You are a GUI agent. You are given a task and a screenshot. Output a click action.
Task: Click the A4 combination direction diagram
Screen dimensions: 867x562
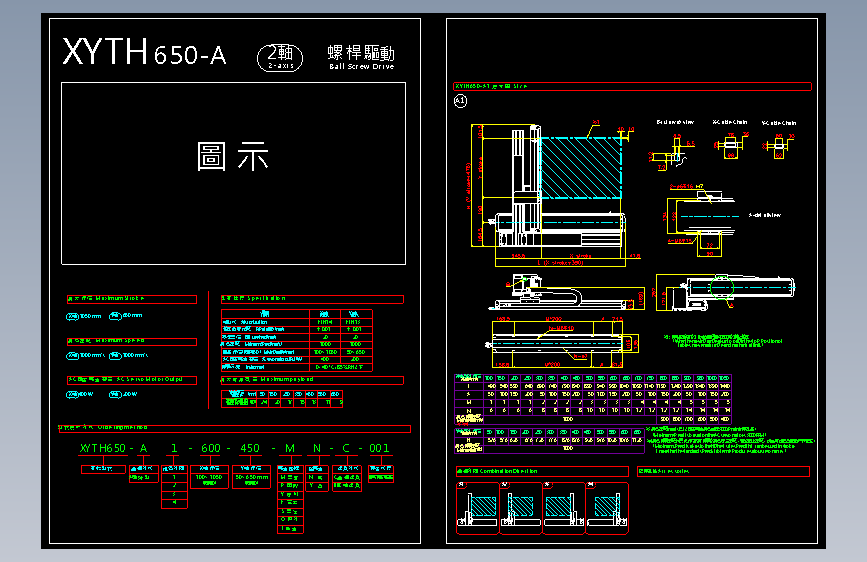pyautogui.click(x=607, y=508)
